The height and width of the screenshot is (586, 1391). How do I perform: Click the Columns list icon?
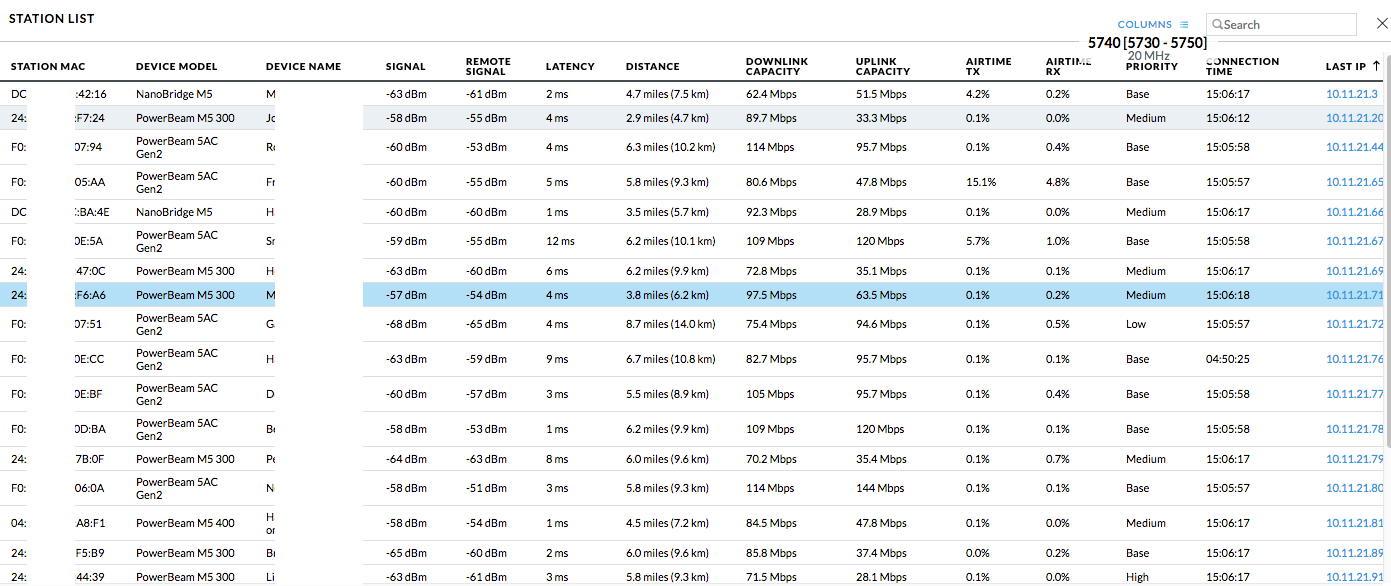(x=1184, y=25)
